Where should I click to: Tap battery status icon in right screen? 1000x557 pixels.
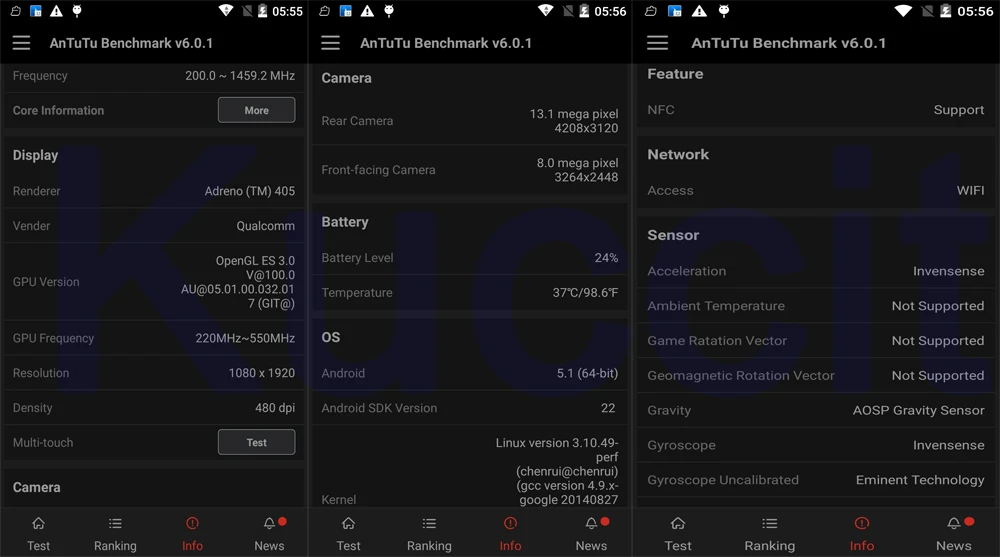tap(946, 11)
